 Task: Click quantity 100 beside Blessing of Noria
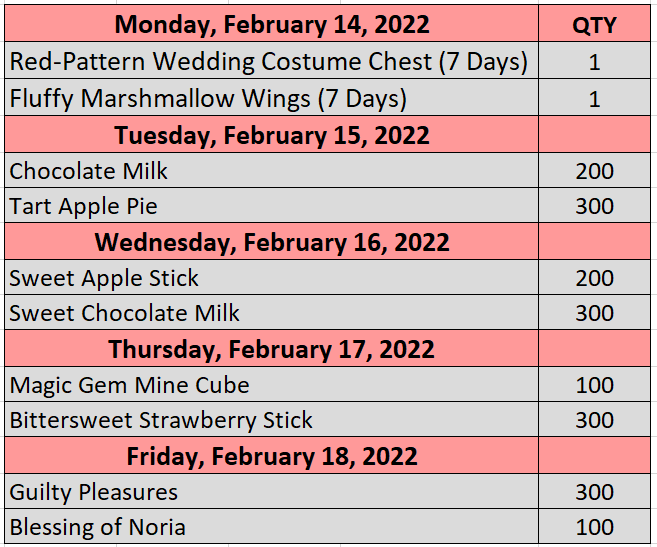(x=594, y=527)
